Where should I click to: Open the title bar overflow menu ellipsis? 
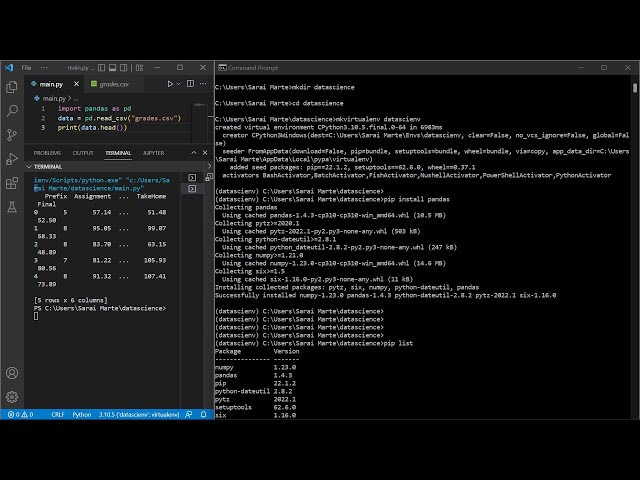pos(44,68)
